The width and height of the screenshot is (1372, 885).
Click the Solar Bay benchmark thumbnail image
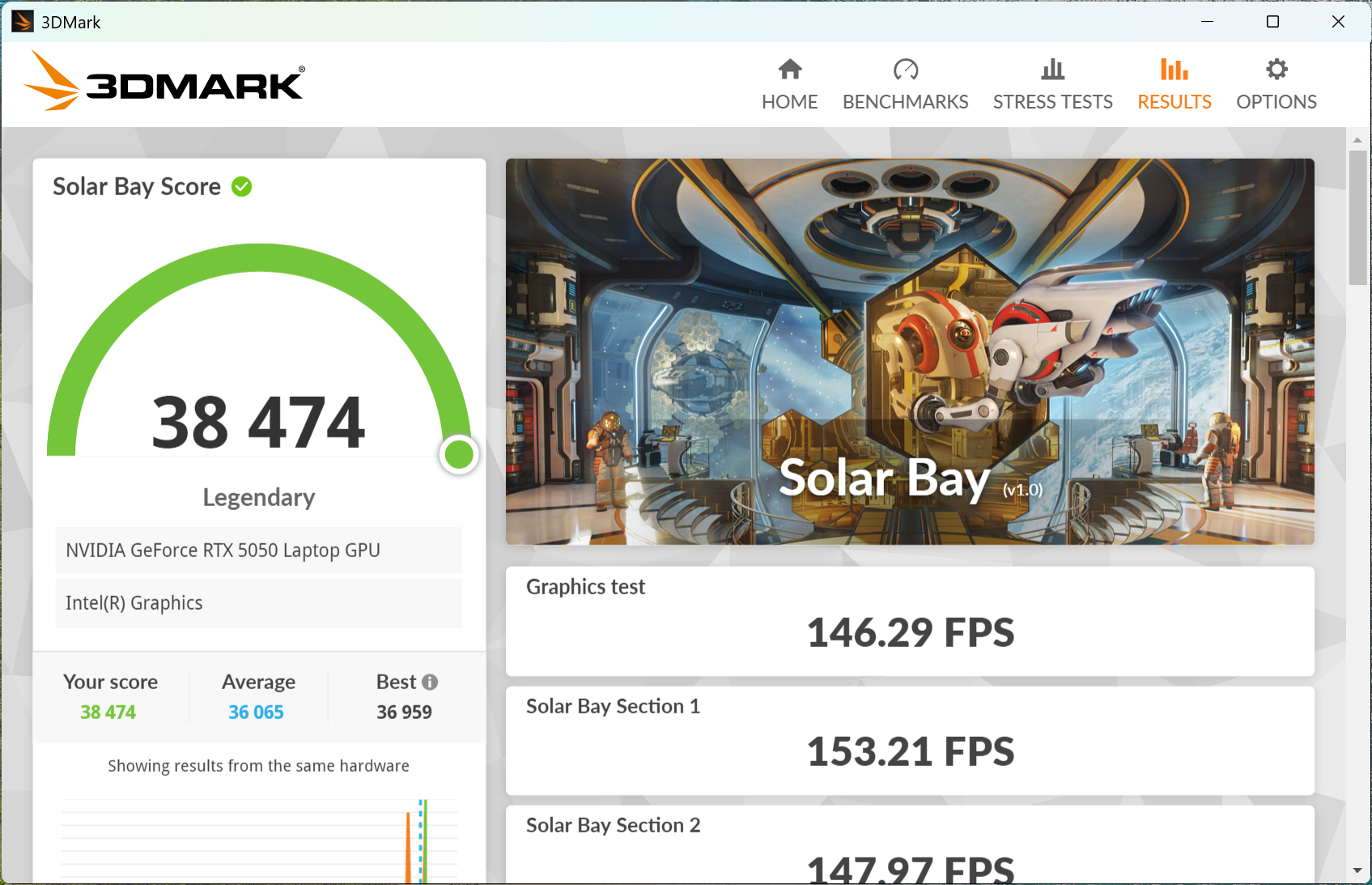pyautogui.click(x=910, y=351)
